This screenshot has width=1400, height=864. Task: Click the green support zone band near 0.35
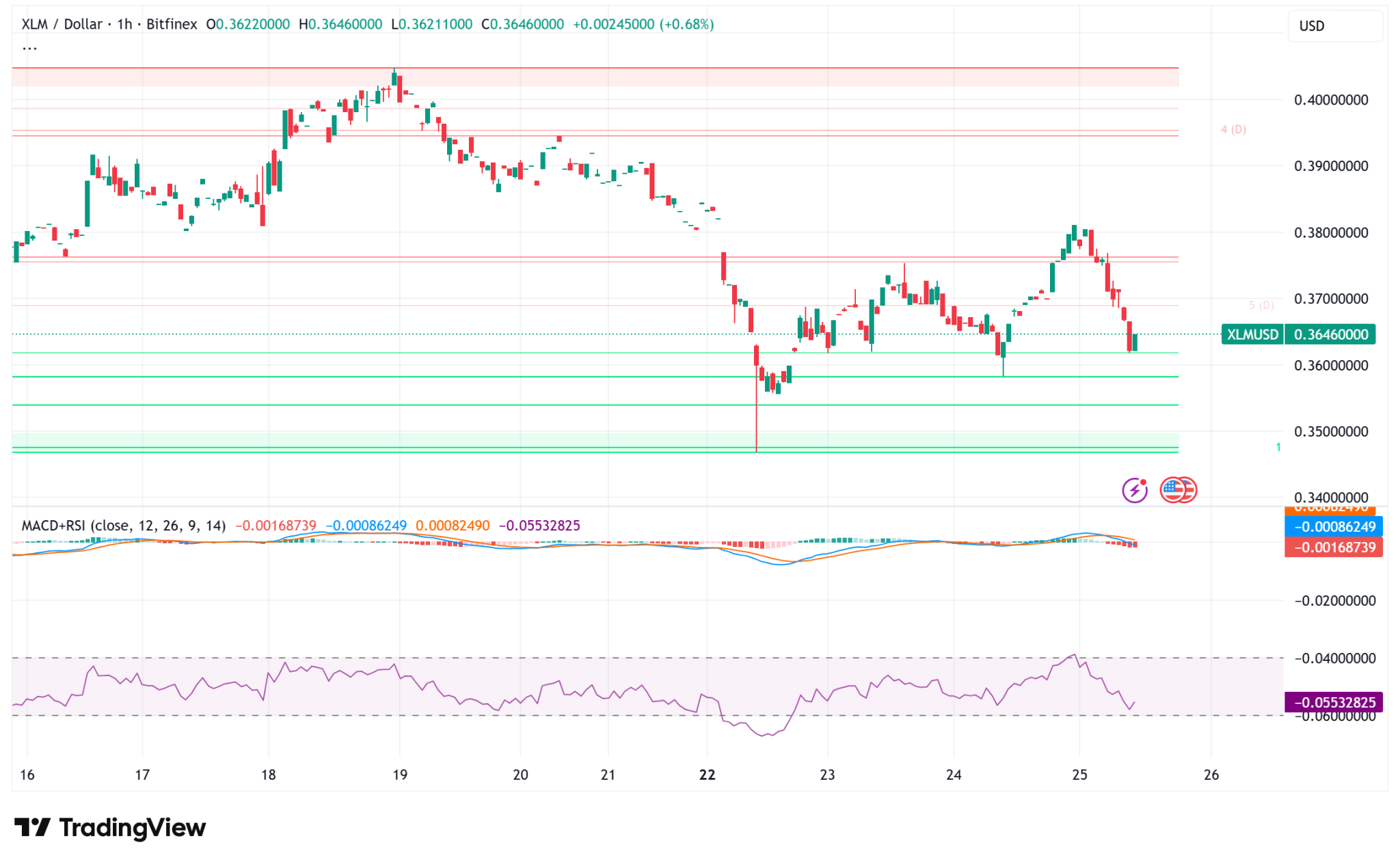(479, 441)
